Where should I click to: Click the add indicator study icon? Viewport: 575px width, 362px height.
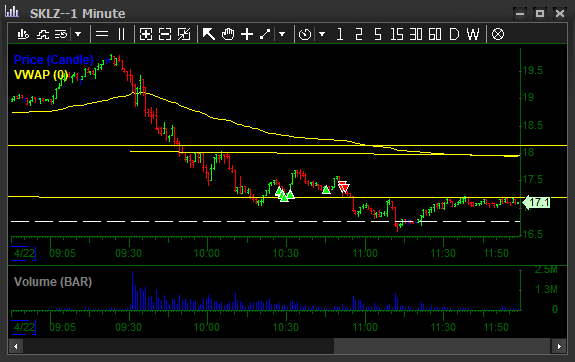coord(43,34)
